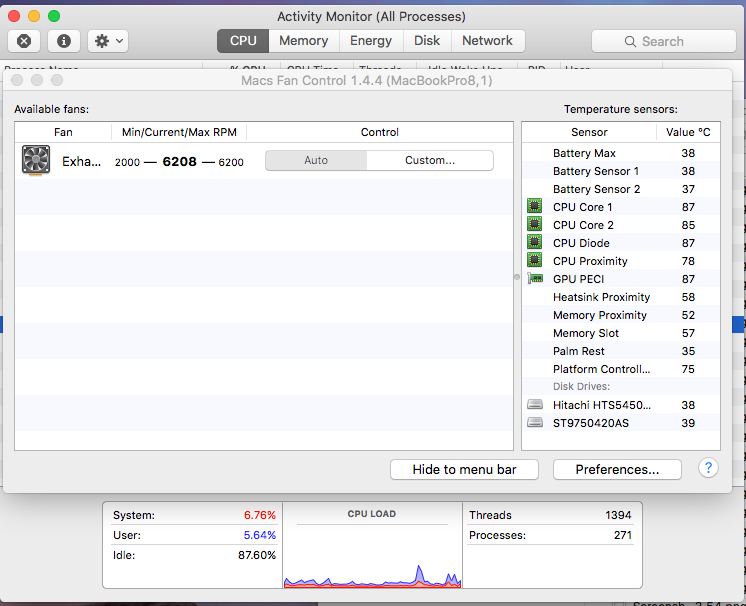Click the Macs Fan Control window title bar
The height and width of the screenshot is (606, 746).
coord(367,80)
